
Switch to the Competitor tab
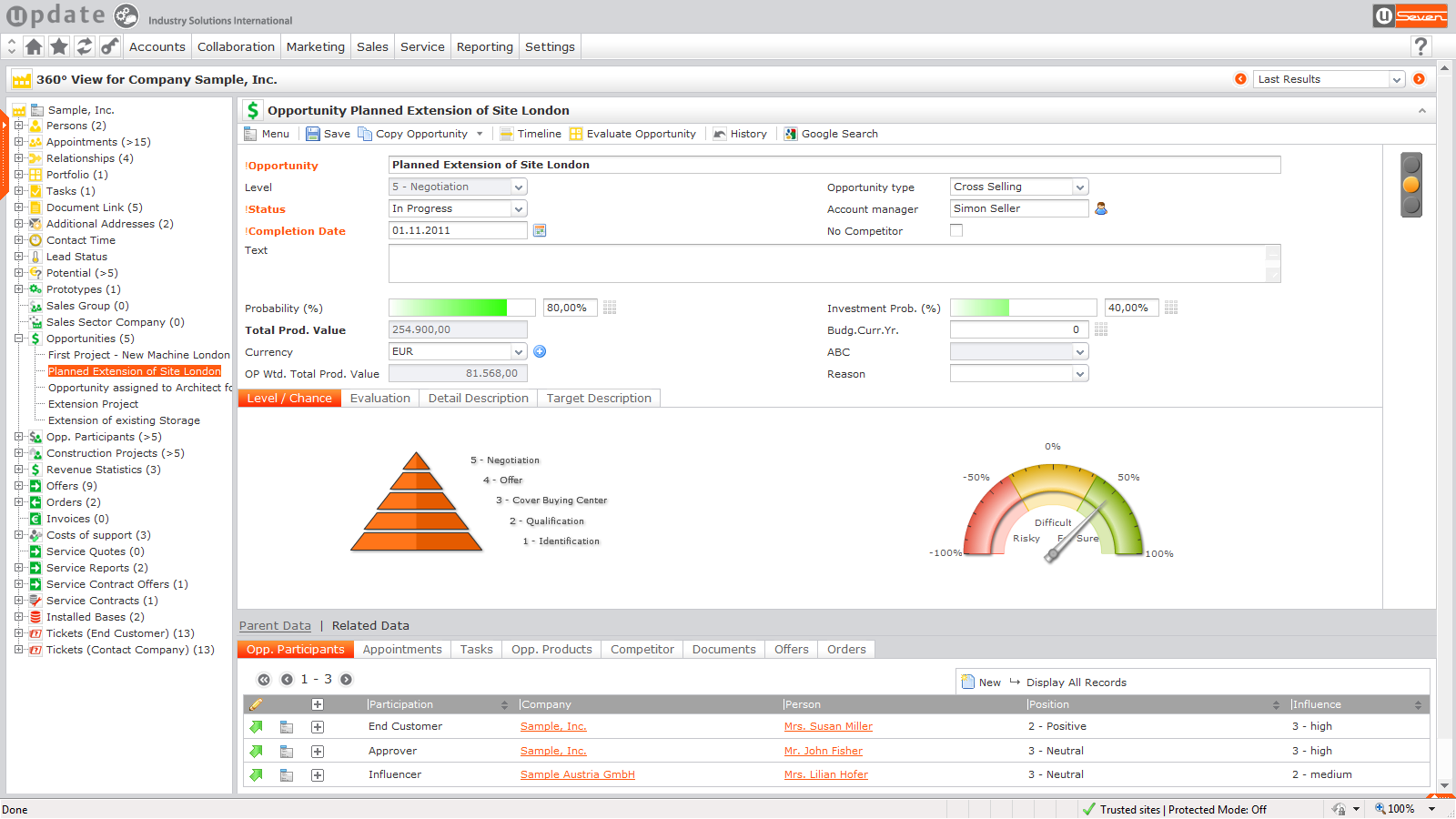tap(642, 649)
